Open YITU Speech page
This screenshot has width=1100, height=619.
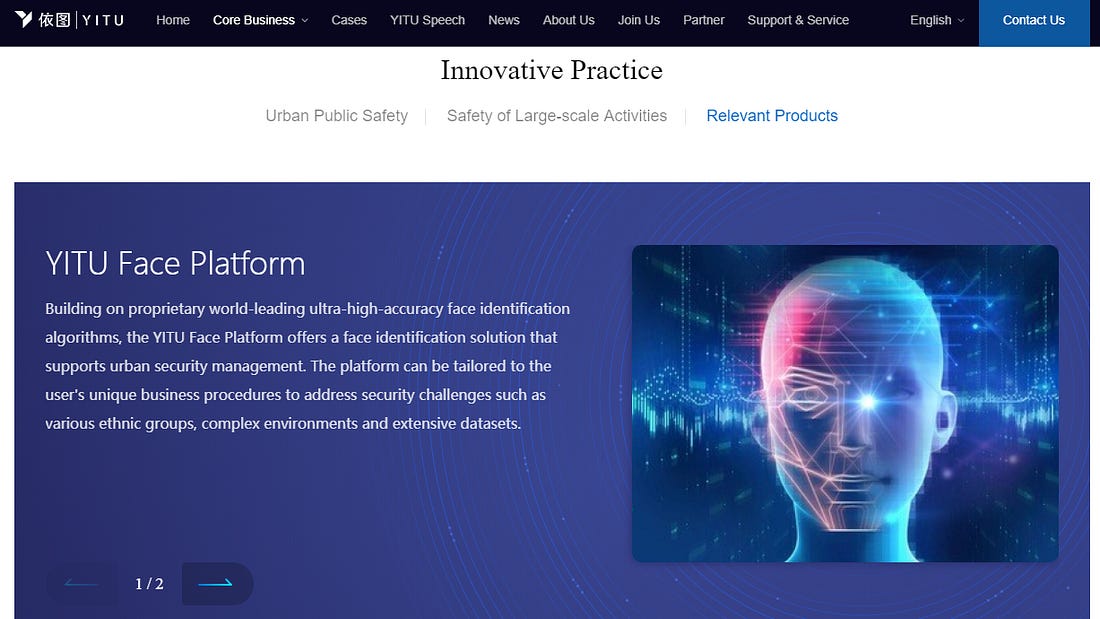tap(427, 20)
